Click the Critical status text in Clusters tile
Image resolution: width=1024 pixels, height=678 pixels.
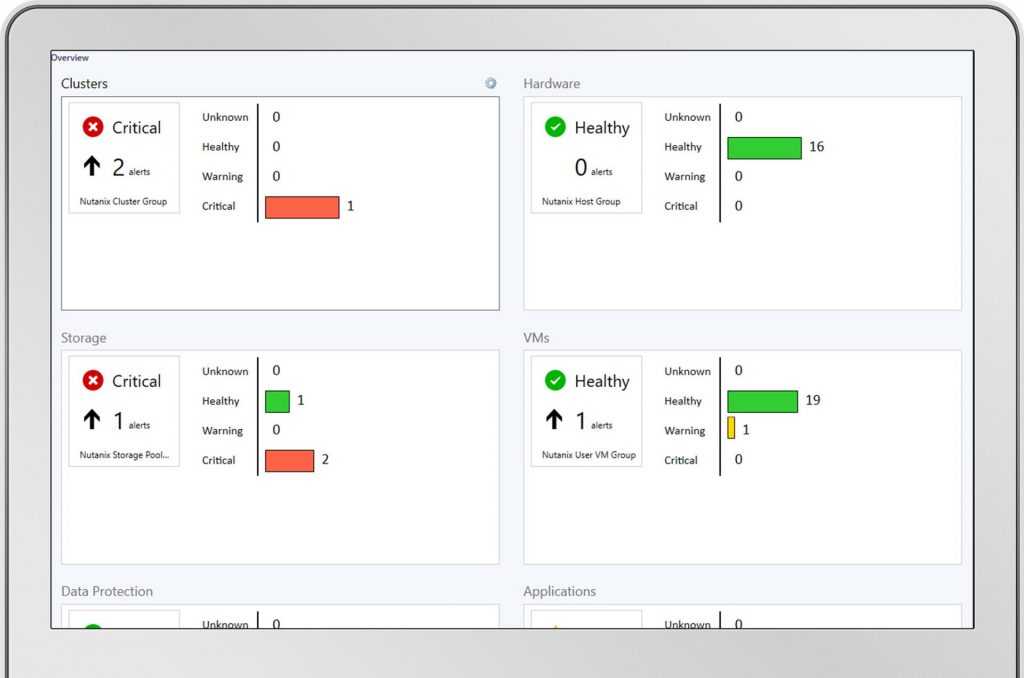[x=136, y=127]
